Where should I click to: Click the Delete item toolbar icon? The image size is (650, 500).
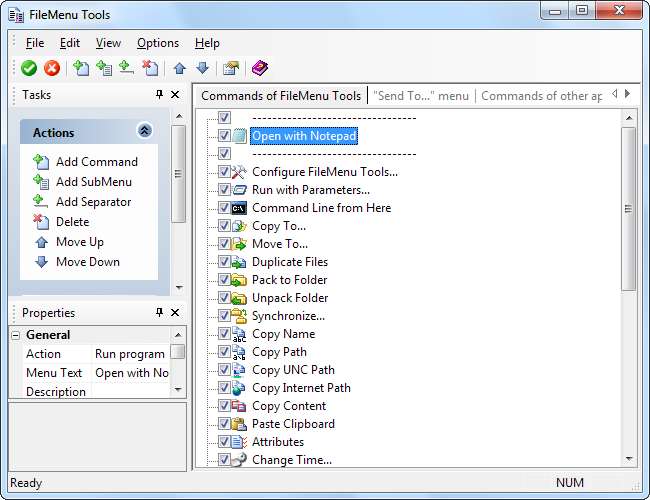150,68
